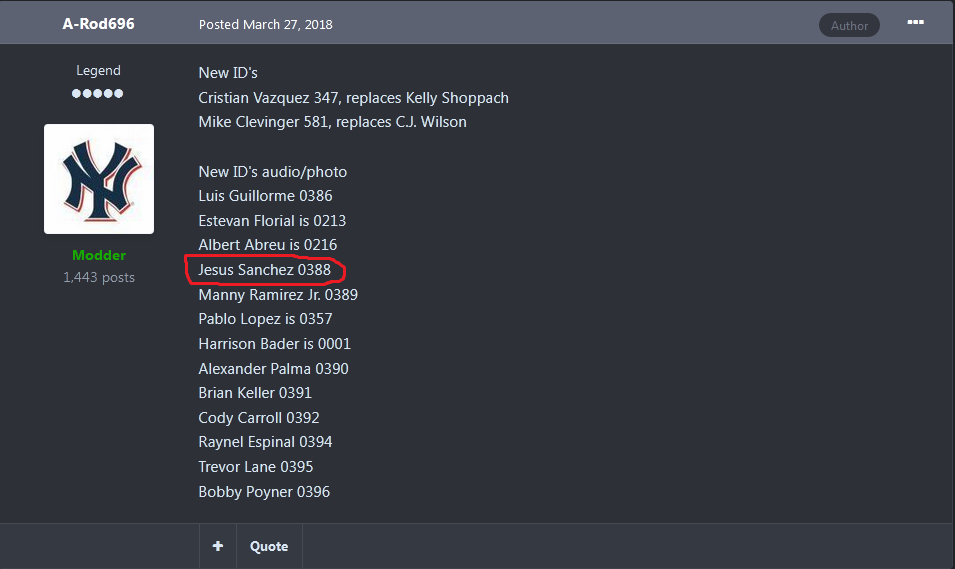Click the Trevor Lane 0395 line

pyautogui.click(x=256, y=467)
